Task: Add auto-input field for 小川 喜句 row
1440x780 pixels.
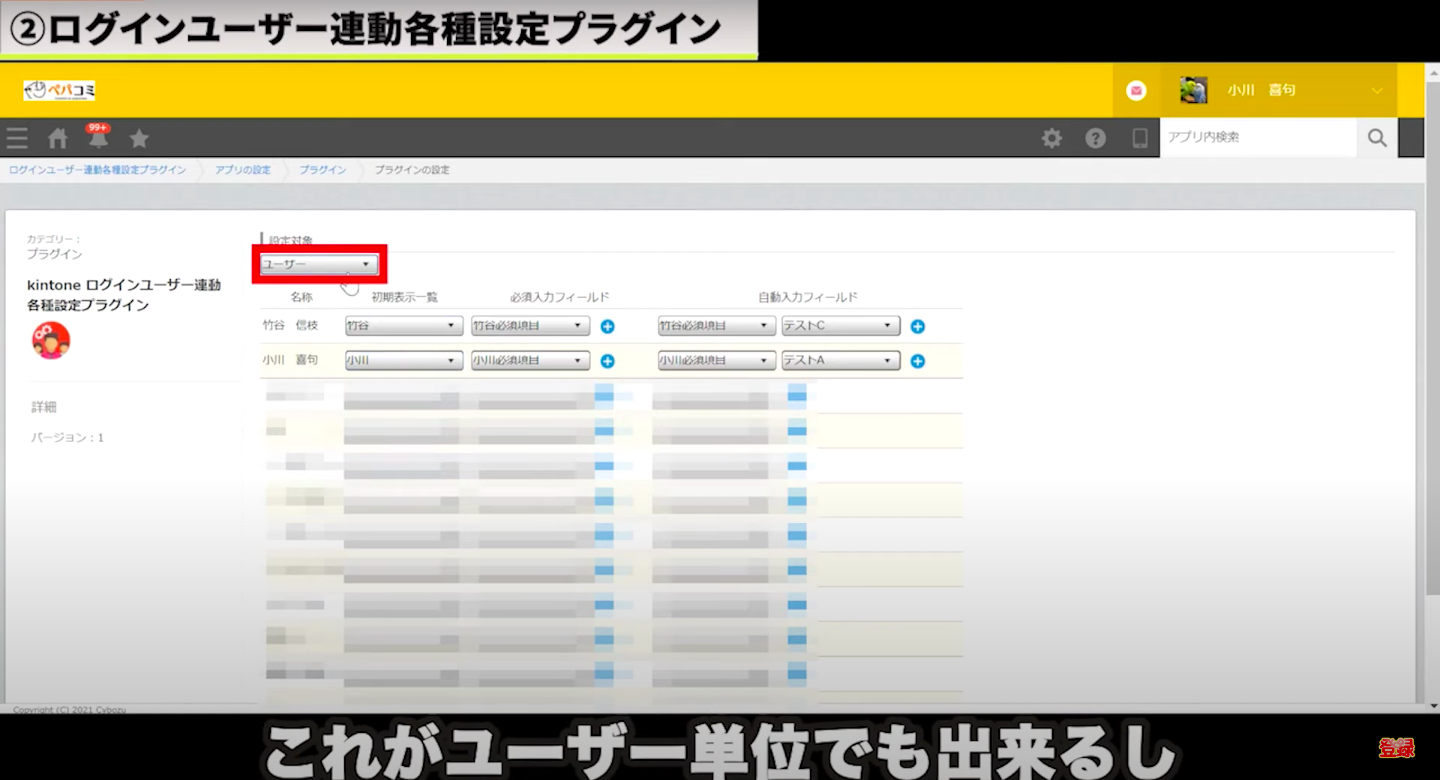Action: (x=917, y=361)
